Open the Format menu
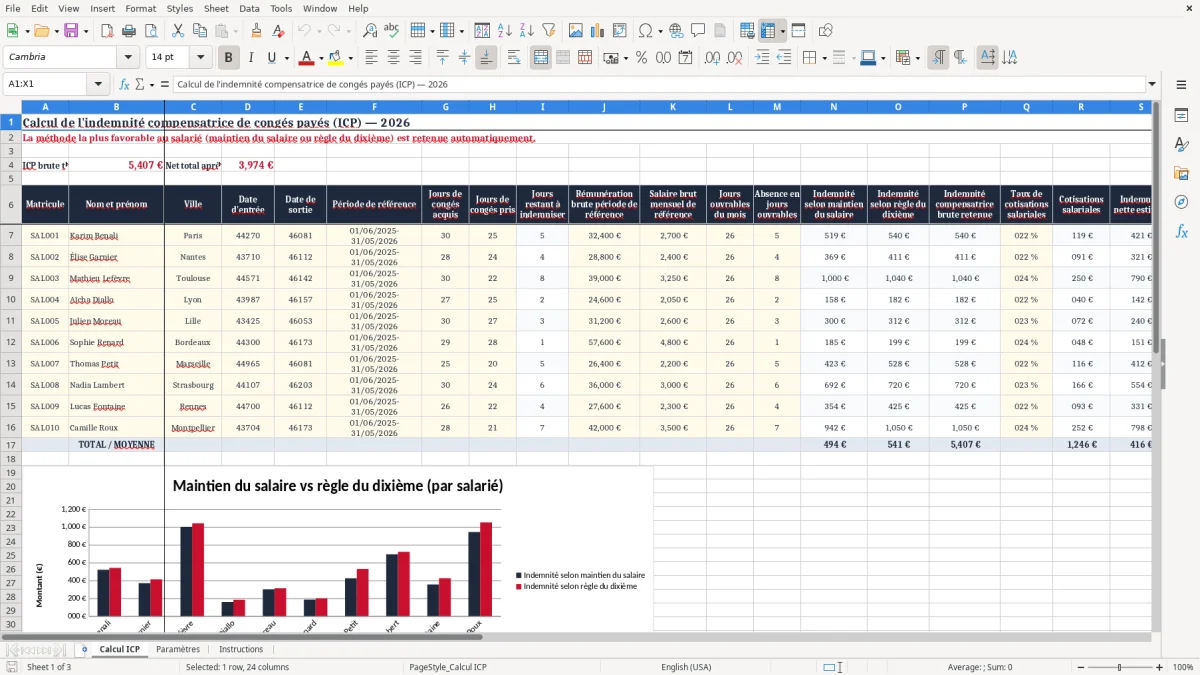 coord(140,8)
